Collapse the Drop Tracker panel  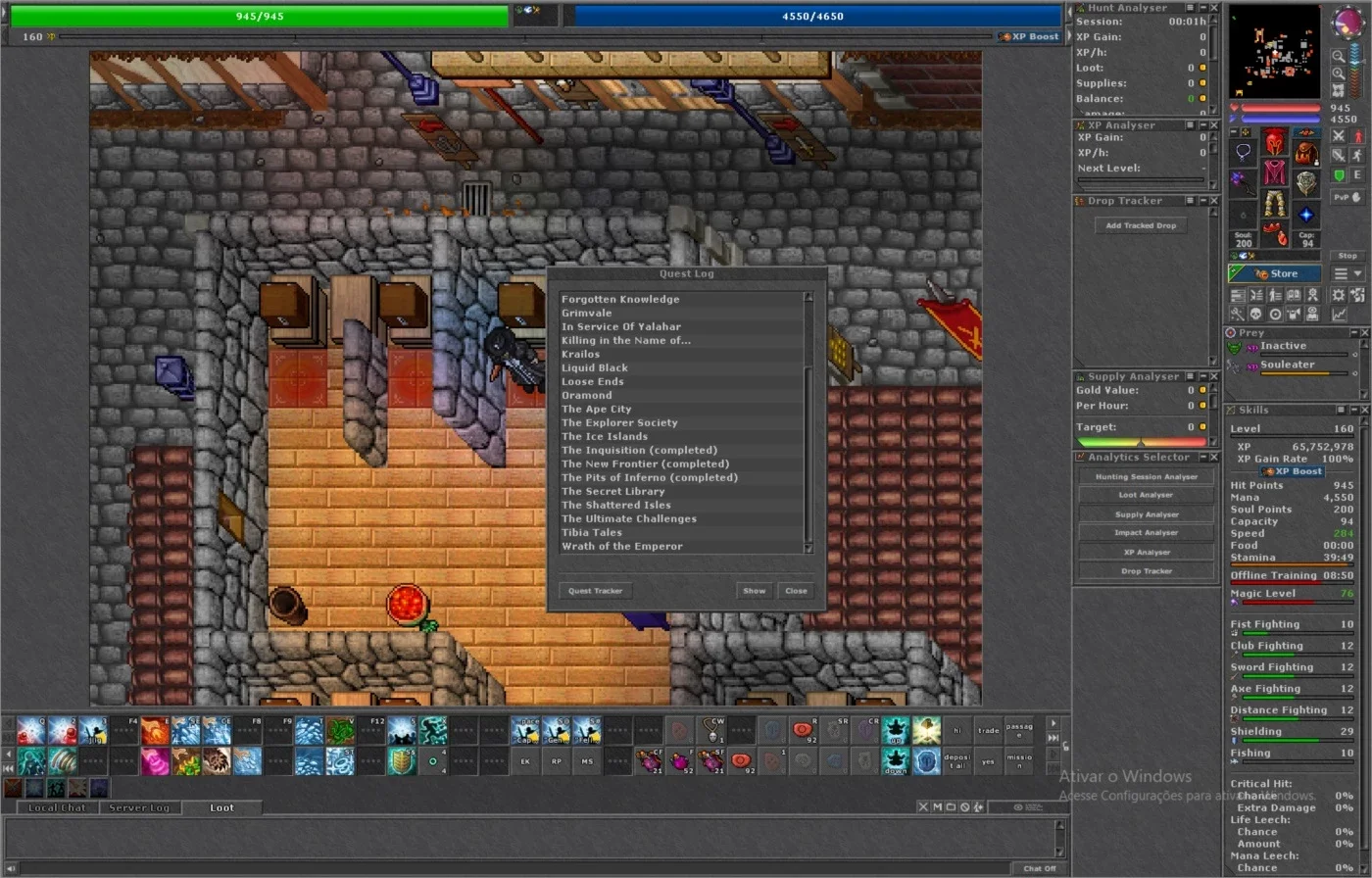click(1202, 201)
